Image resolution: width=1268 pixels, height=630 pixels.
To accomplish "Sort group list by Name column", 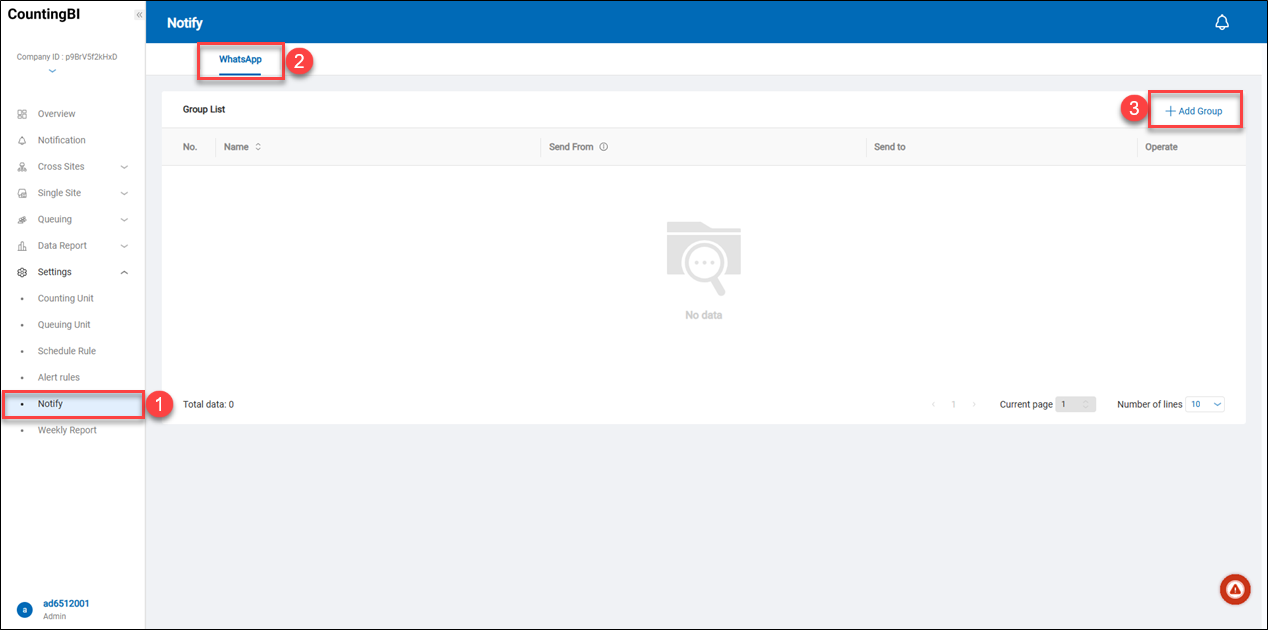I will 258,147.
